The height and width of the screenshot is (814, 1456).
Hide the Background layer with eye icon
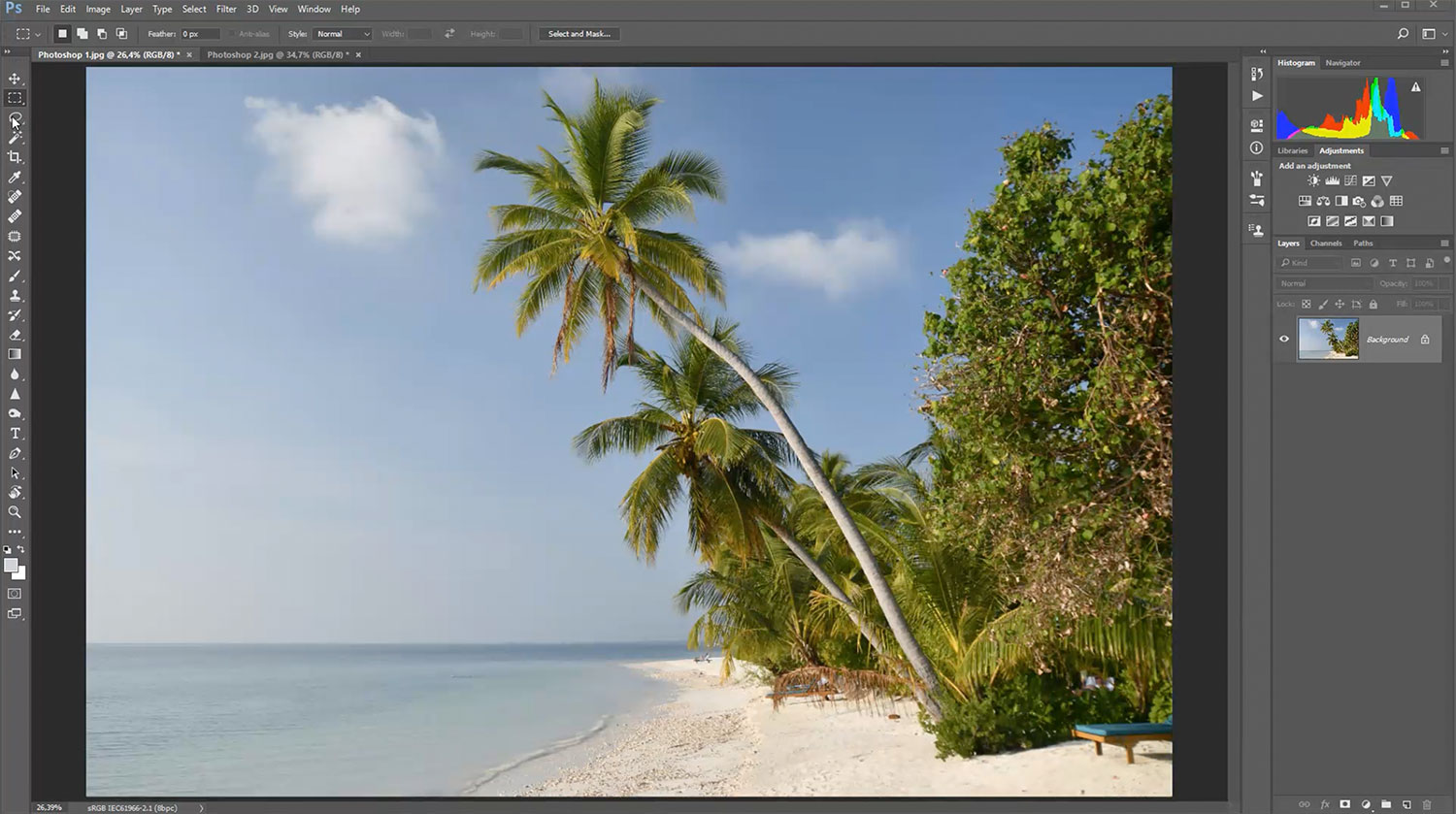pyautogui.click(x=1284, y=340)
